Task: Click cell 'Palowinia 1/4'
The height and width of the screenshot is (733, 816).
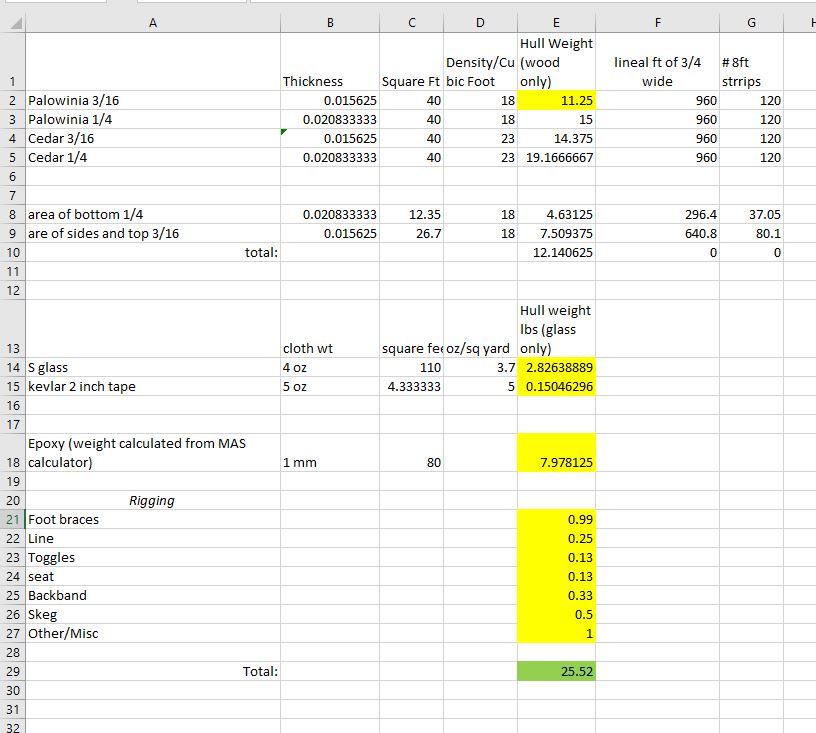Action: [x=153, y=119]
